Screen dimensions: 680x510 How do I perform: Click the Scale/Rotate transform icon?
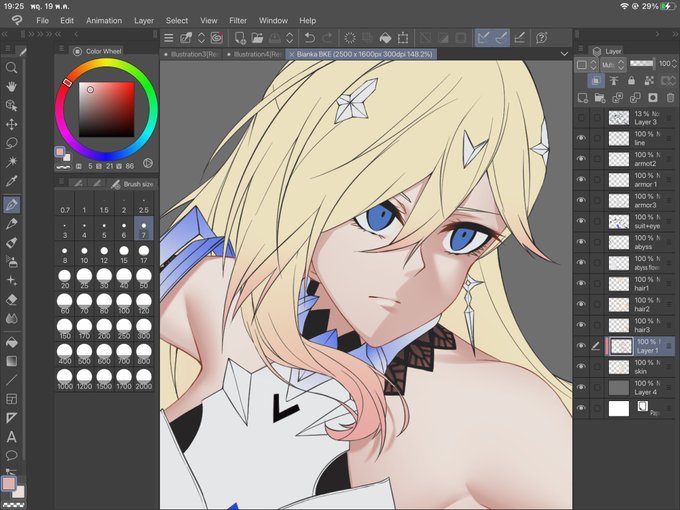click(x=403, y=38)
